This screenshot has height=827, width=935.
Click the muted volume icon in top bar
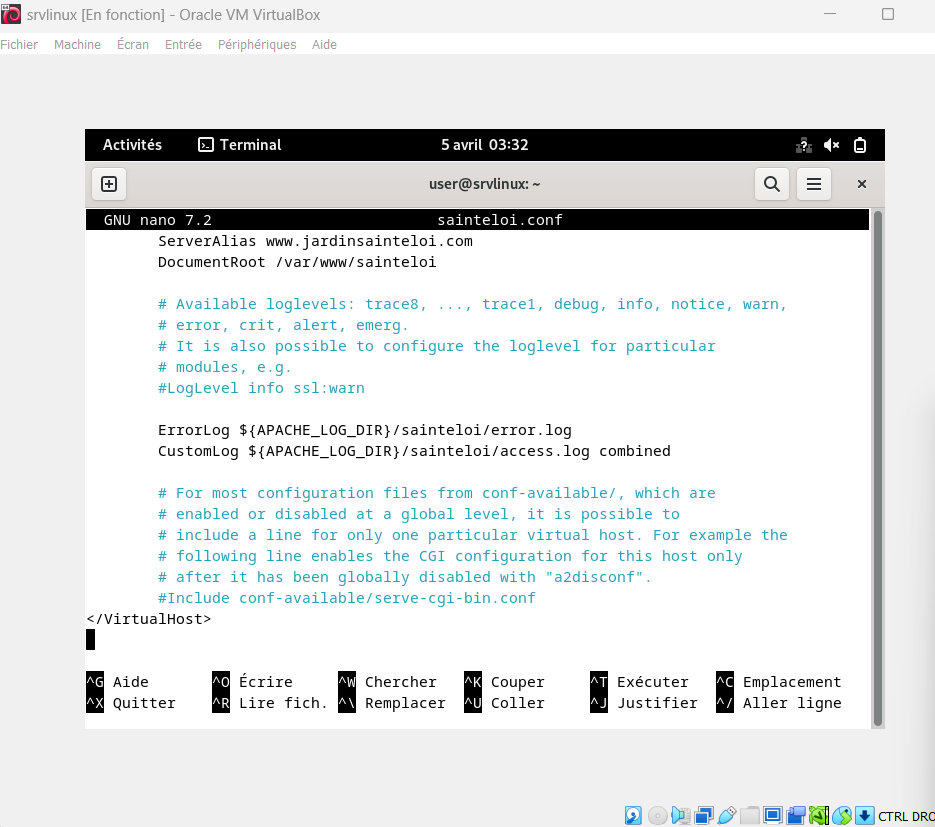tap(831, 145)
